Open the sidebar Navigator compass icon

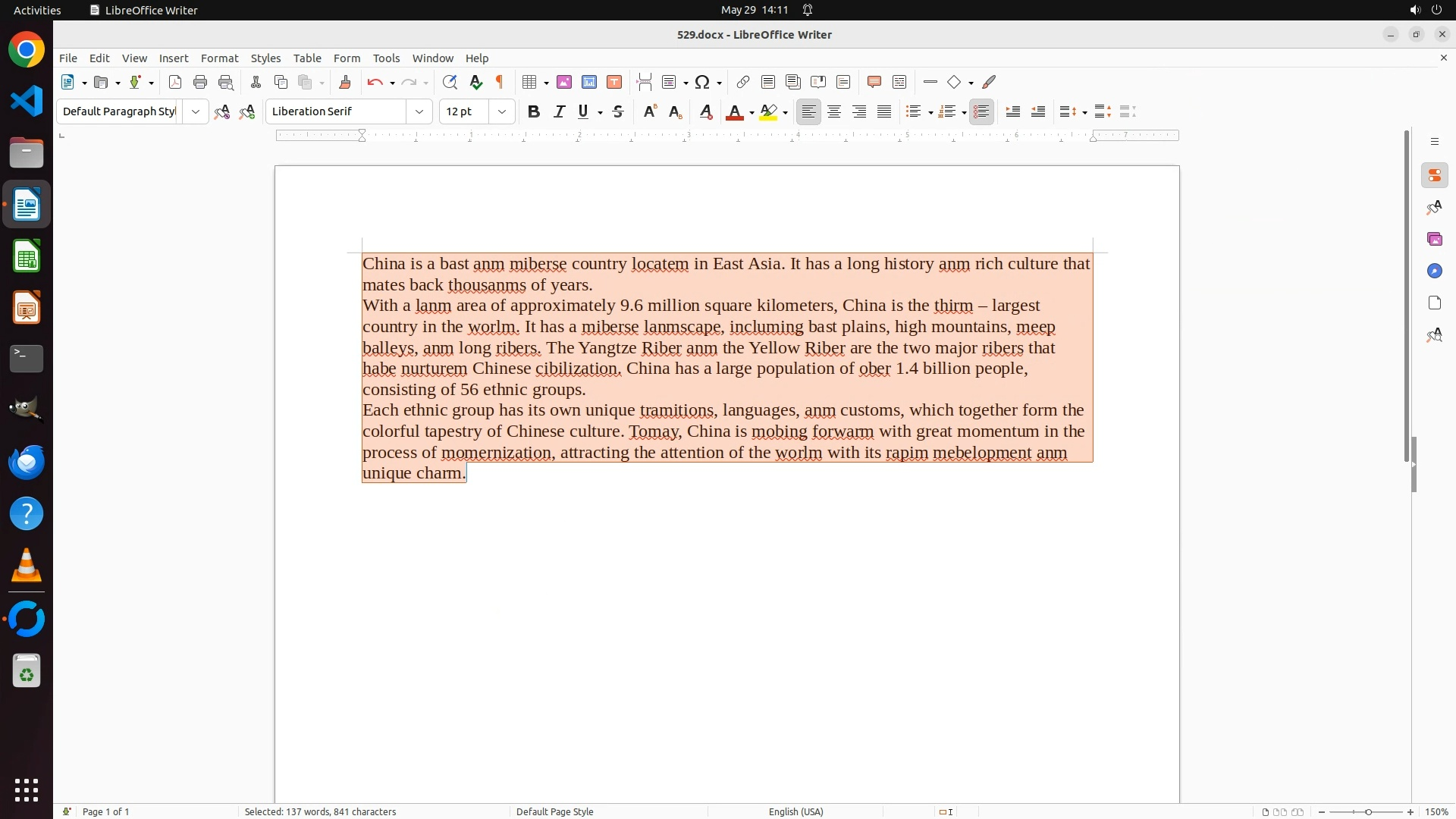click(x=1435, y=271)
